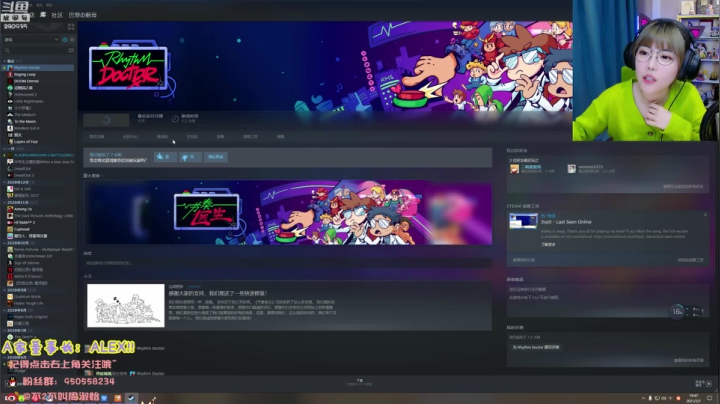This screenshot has width=720, height=404.
Task: Open To the Moon in the game list
Action: [25, 122]
